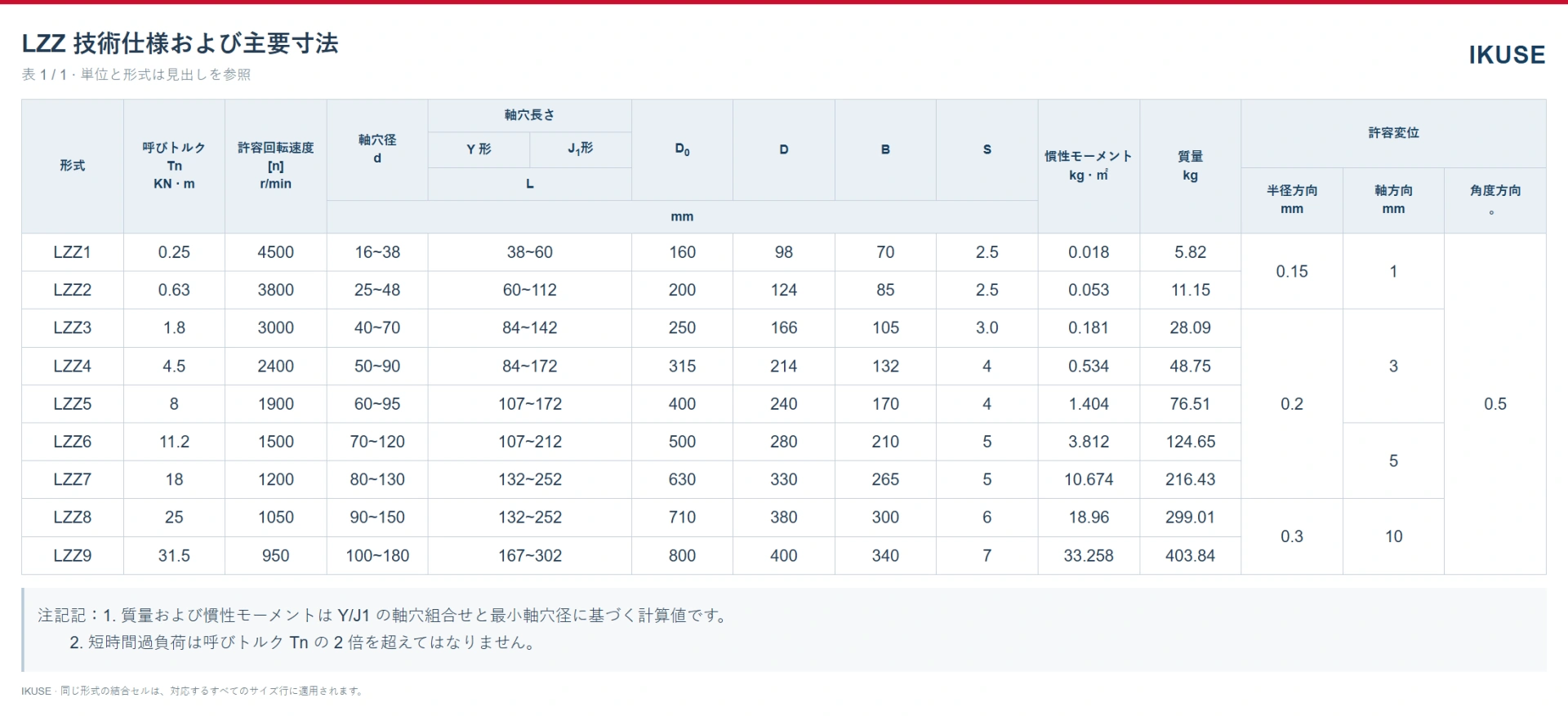Select torque value 31.5
The height and width of the screenshot is (716, 1568).
click(x=174, y=556)
